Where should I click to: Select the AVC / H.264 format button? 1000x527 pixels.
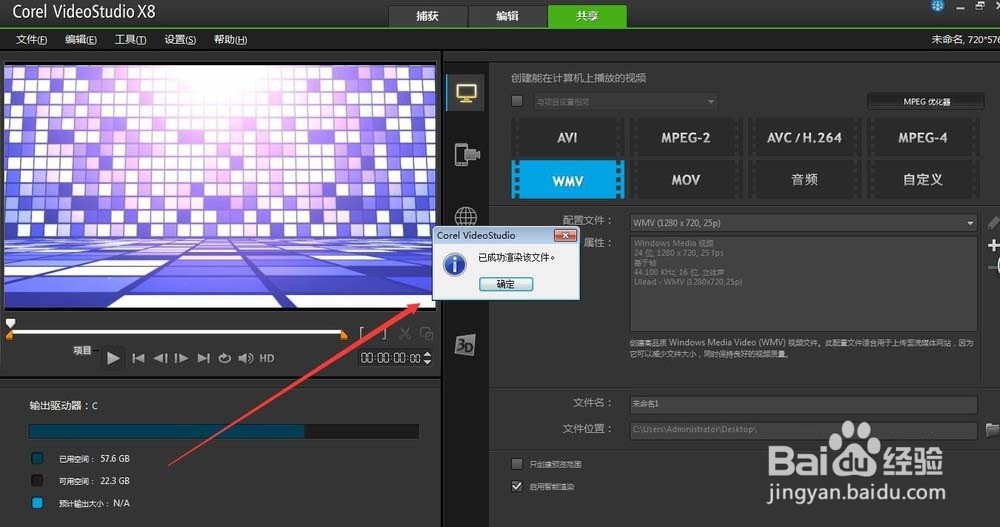(x=804, y=137)
